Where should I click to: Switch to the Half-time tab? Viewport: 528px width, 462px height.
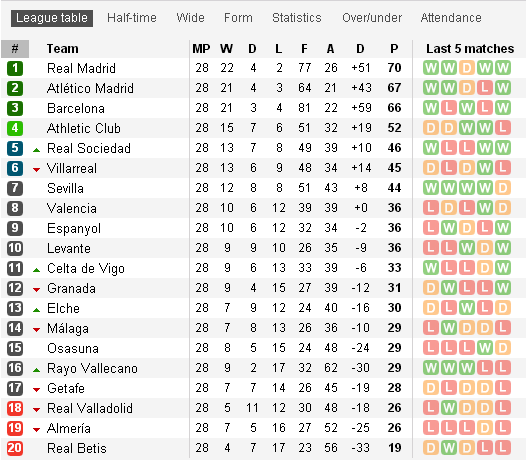click(x=132, y=18)
